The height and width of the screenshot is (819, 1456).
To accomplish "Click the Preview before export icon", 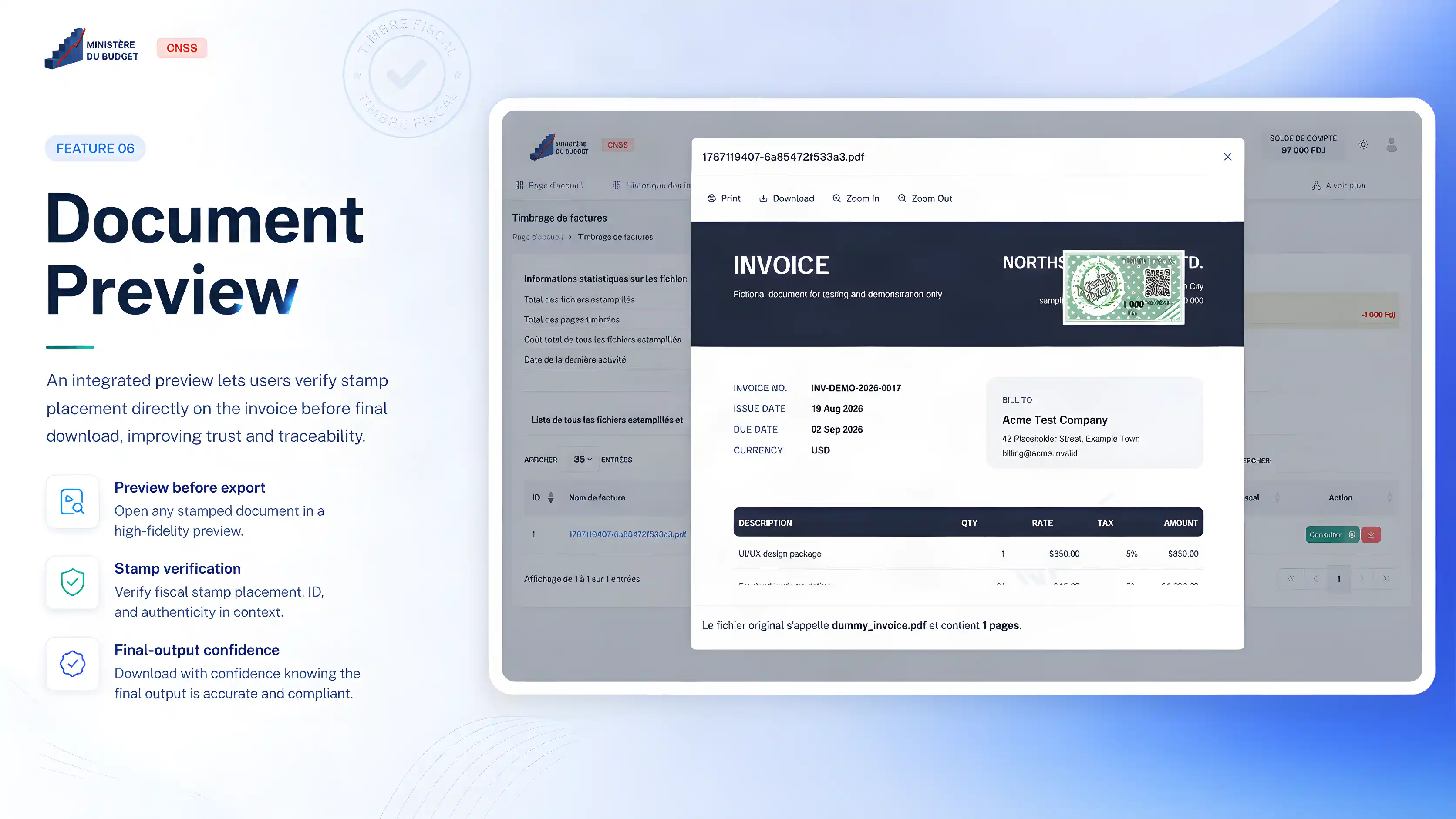I will (72, 502).
